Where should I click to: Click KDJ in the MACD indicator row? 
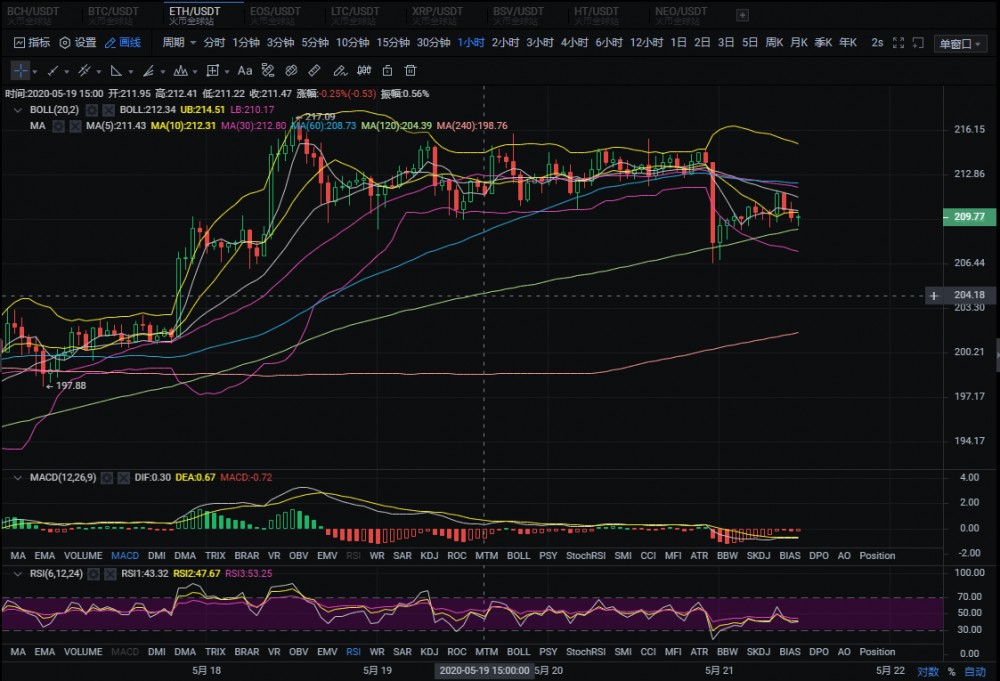pos(429,555)
